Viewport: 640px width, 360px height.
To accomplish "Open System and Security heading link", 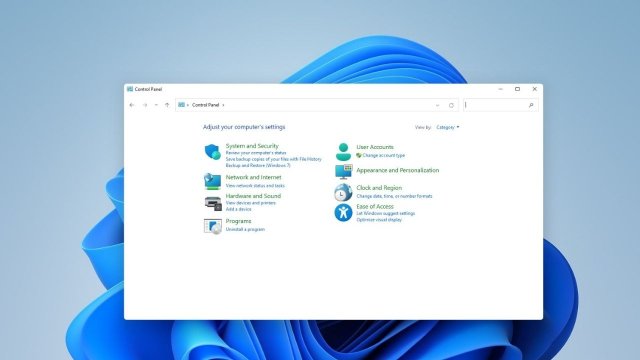I will (x=252, y=146).
